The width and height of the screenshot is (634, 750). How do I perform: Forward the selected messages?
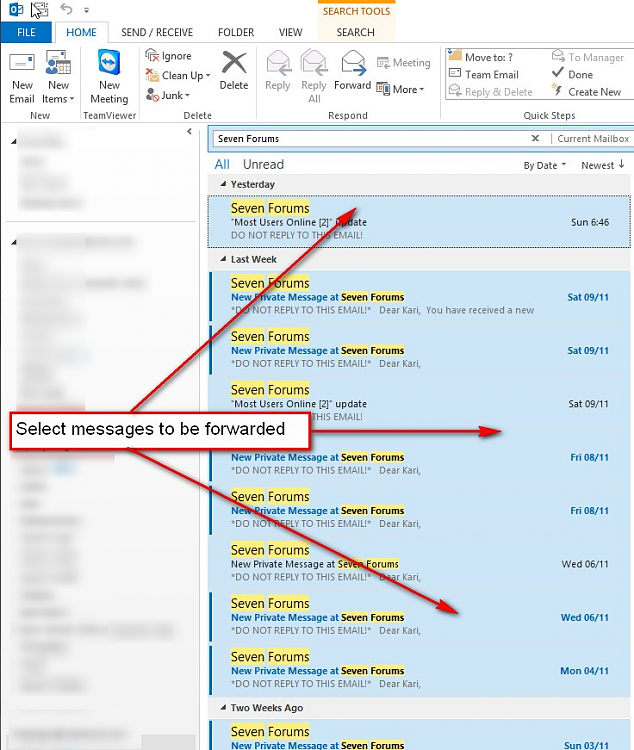click(353, 71)
